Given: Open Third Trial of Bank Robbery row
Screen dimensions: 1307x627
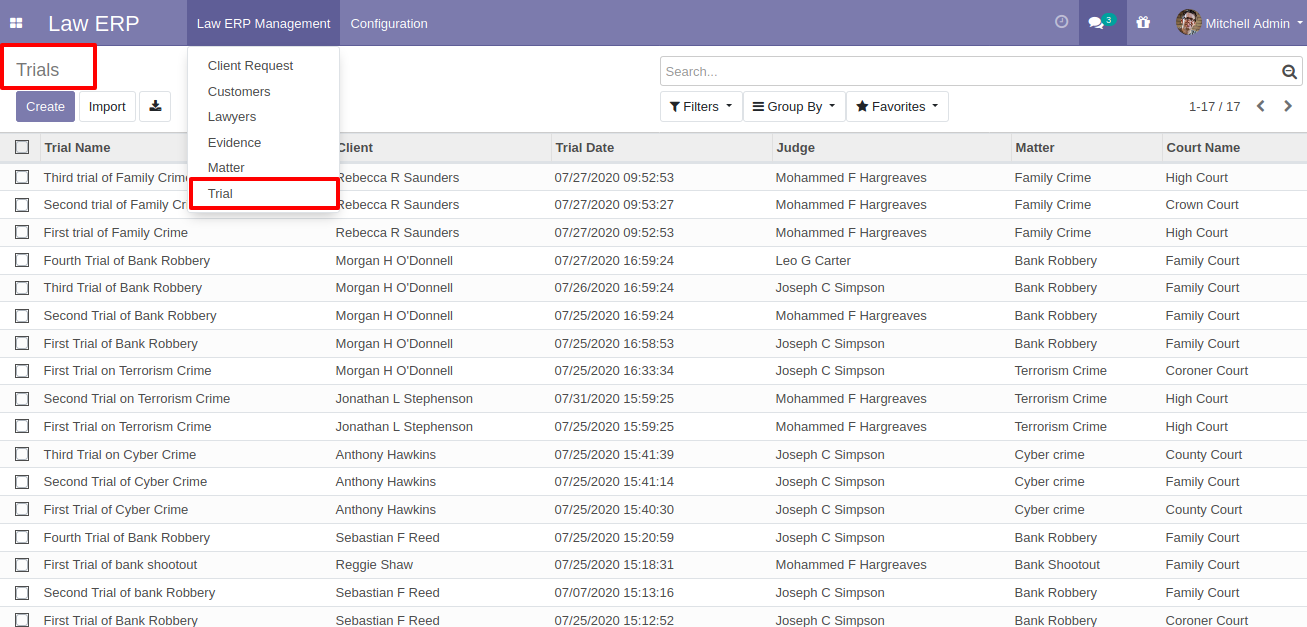Looking at the screenshot, I should 123,288.
